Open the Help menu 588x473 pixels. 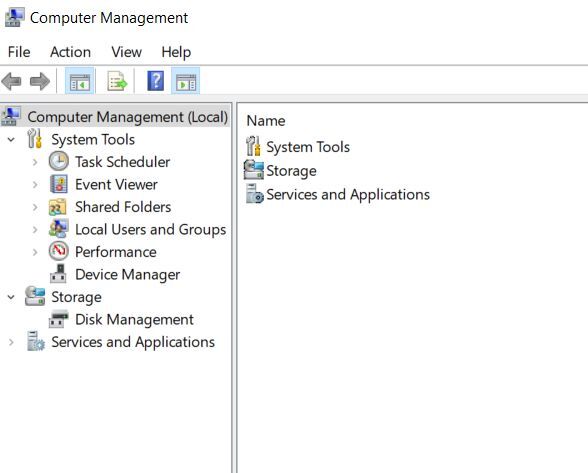click(176, 52)
